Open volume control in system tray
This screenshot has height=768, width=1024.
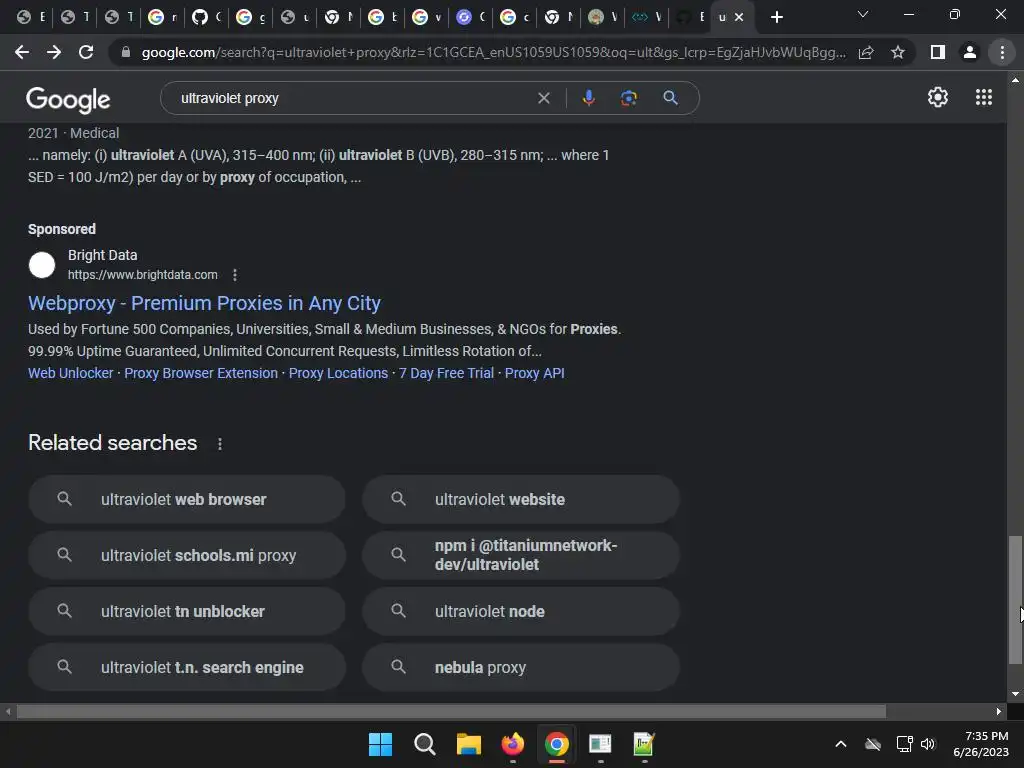click(x=927, y=744)
